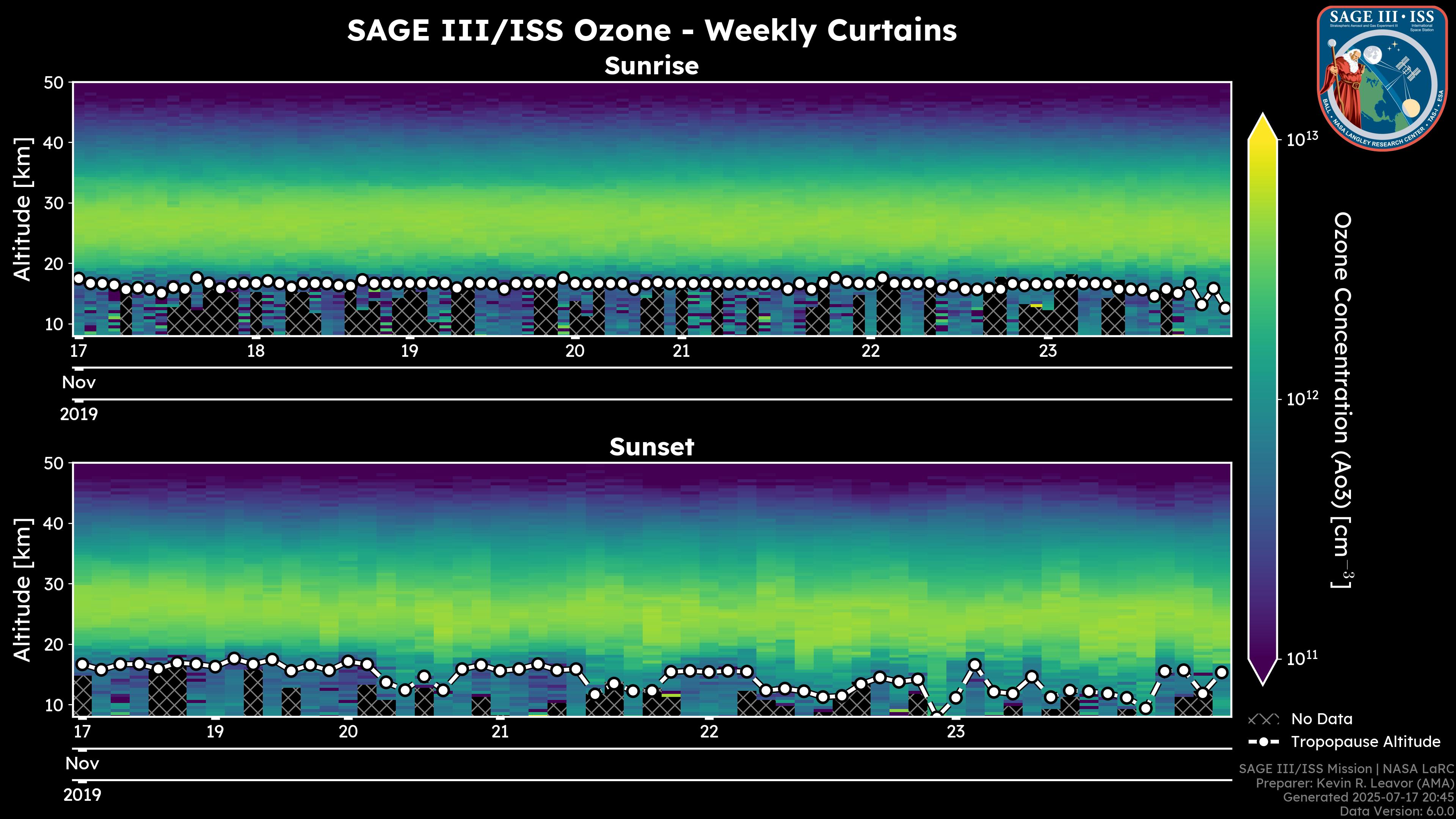Click the 2019 year label under Sunset axis
The image size is (1456, 819).
82,795
